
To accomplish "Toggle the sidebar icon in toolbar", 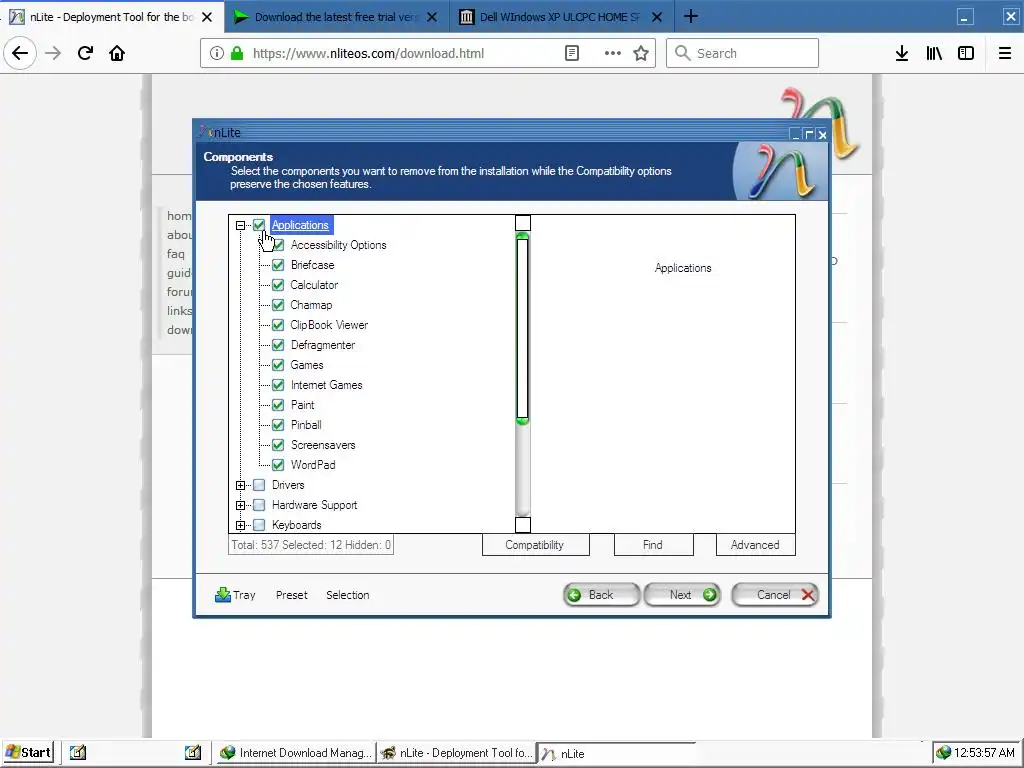I will pyautogui.click(x=966, y=53).
